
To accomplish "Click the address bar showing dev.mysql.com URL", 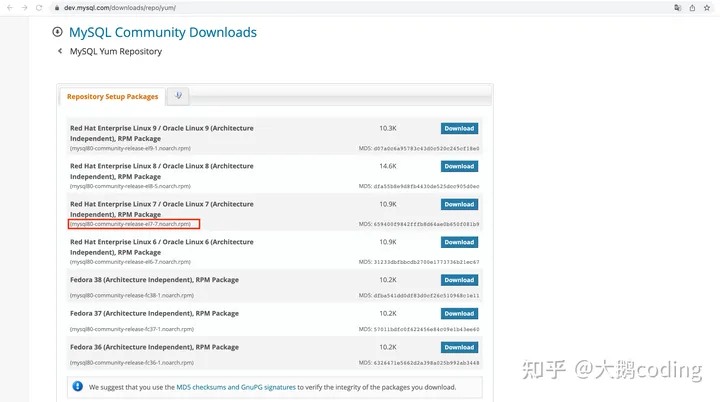I will coord(300,7).
